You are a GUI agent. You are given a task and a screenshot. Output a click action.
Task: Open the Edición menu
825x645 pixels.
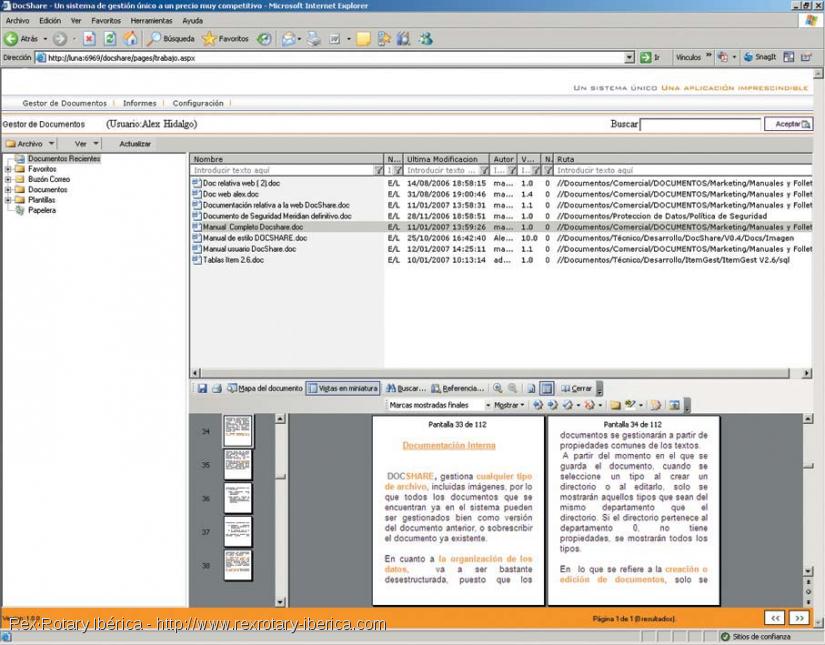pos(50,21)
